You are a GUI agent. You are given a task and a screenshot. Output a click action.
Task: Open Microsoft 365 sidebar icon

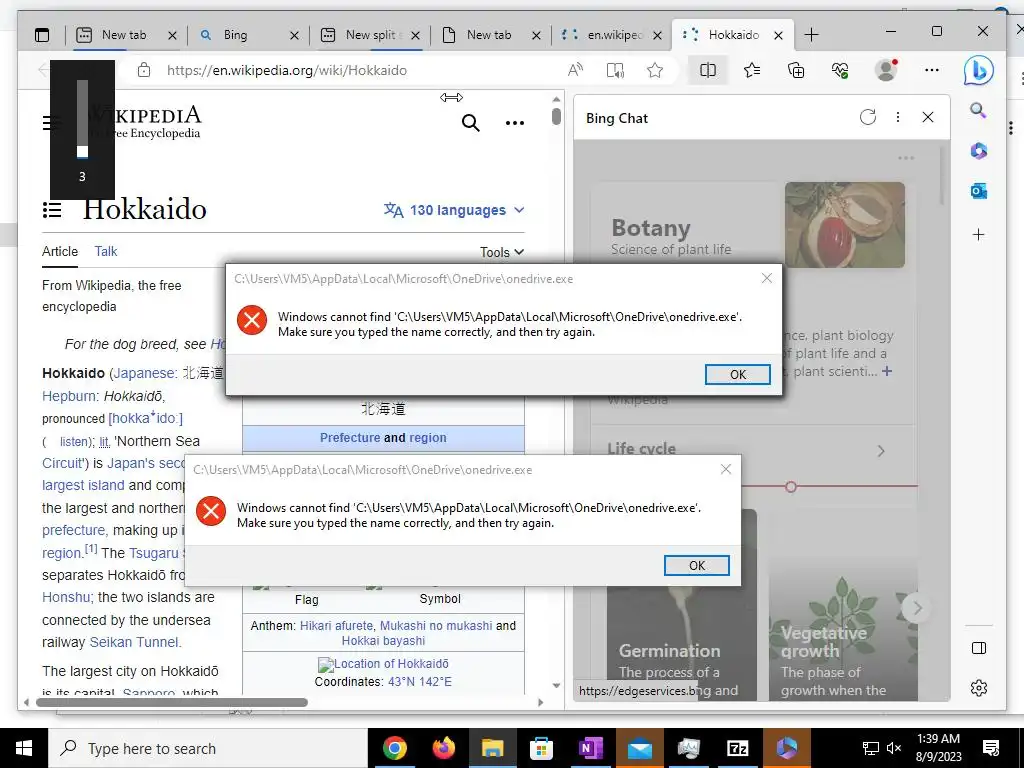[x=978, y=151]
